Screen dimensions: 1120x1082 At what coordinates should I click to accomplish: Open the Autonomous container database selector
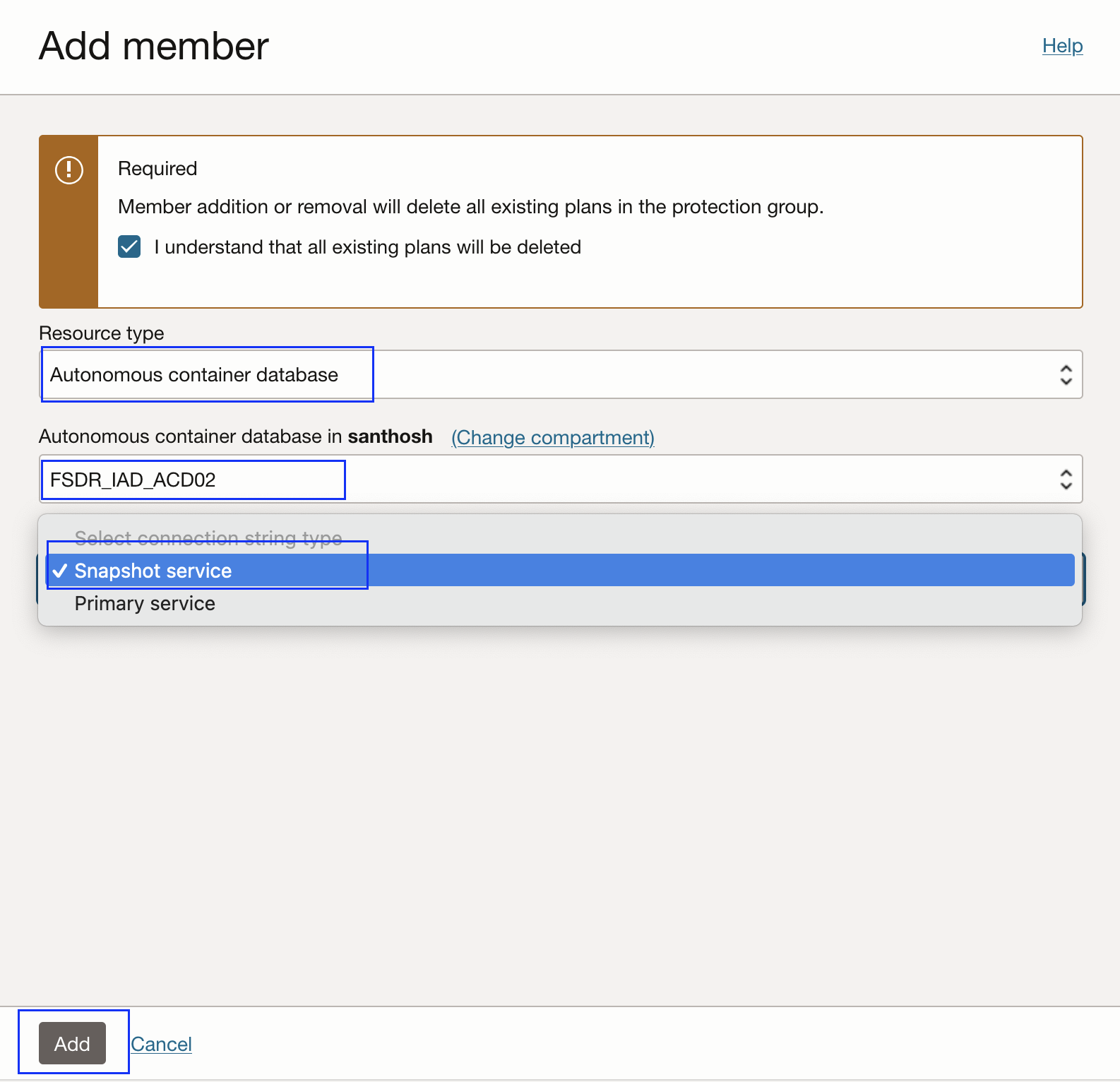tap(551, 480)
